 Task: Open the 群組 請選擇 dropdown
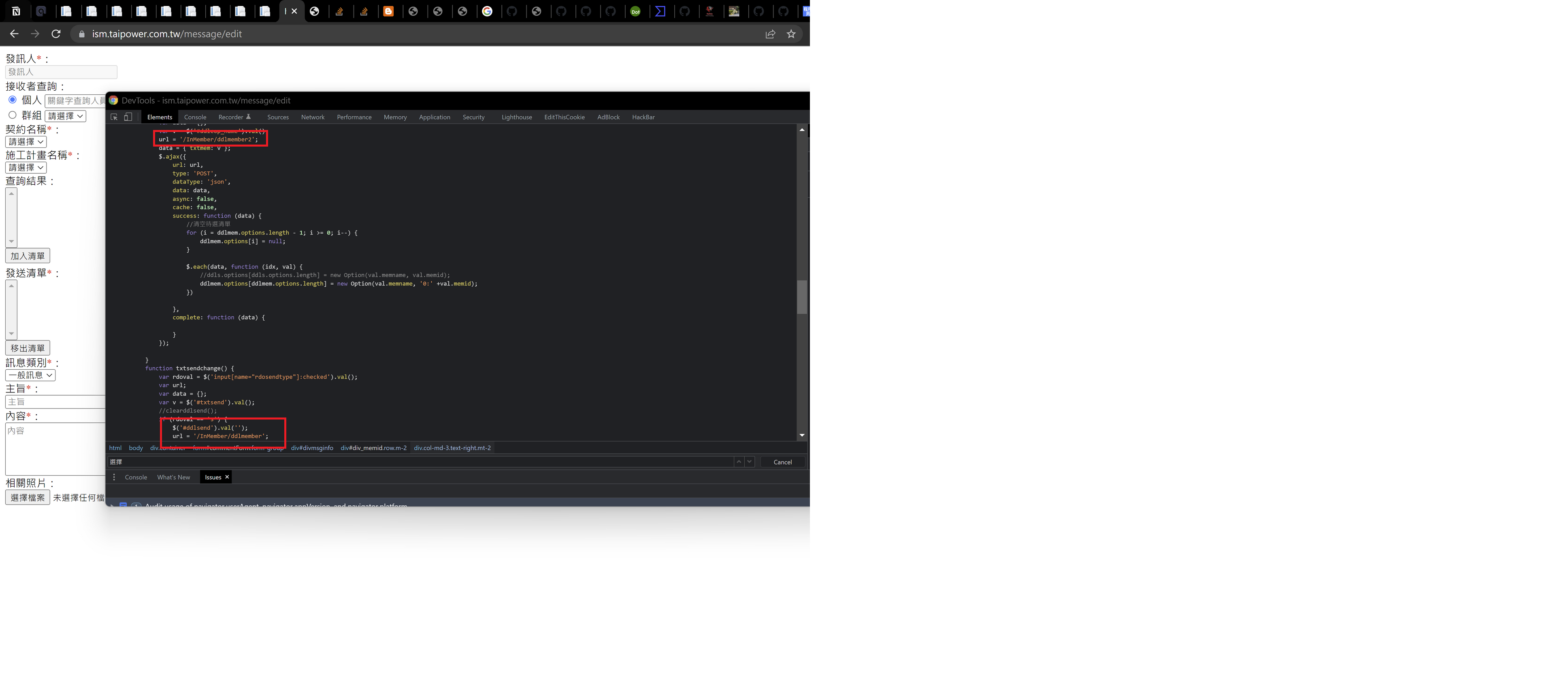pos(66,116)
